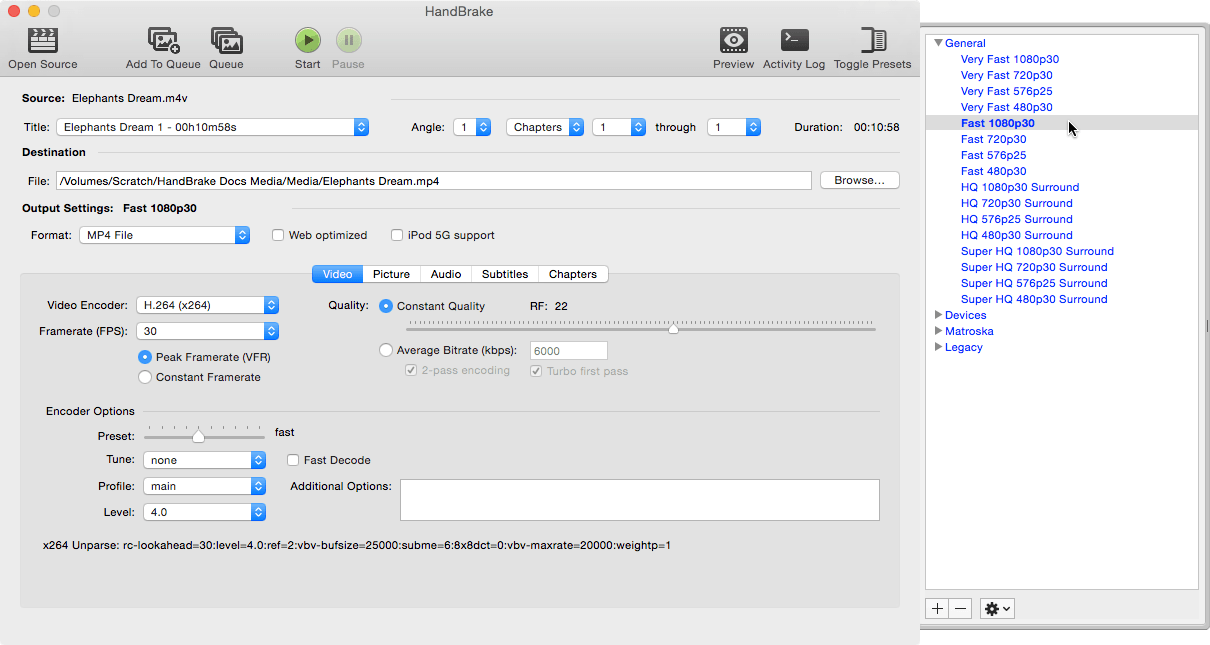Click the plus icon to add preset
Image resolution: width=1210 pixels, height=645 pixels.
pyautogui.click(x=937, y=608)
